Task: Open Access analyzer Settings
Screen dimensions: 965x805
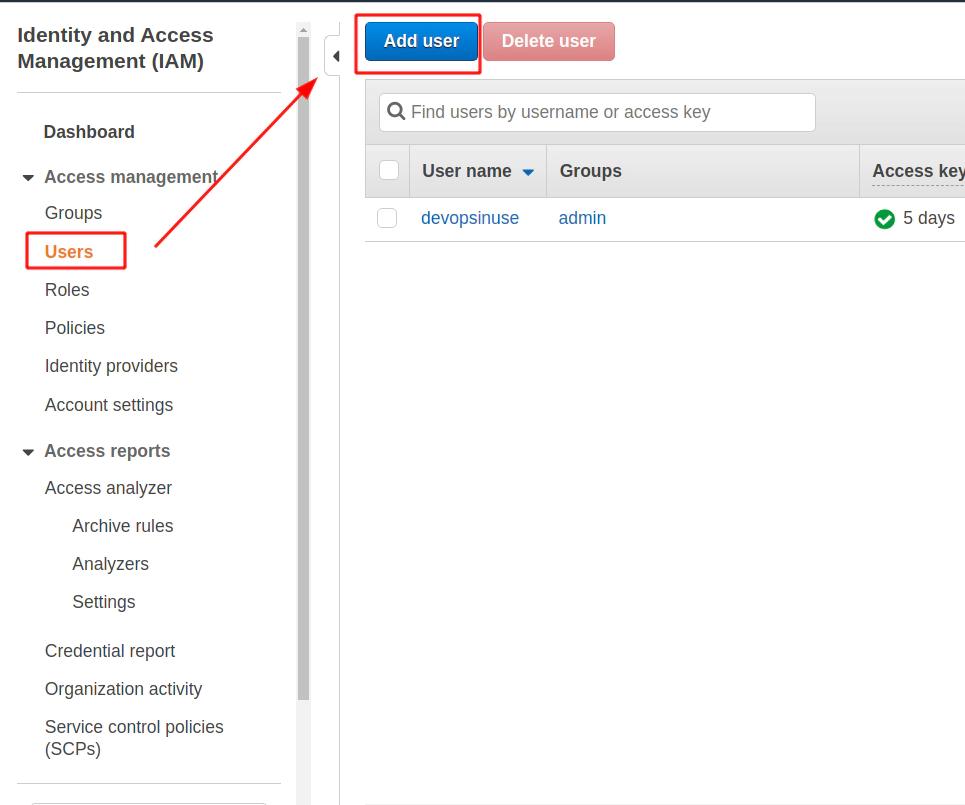Action: (104, 602)
